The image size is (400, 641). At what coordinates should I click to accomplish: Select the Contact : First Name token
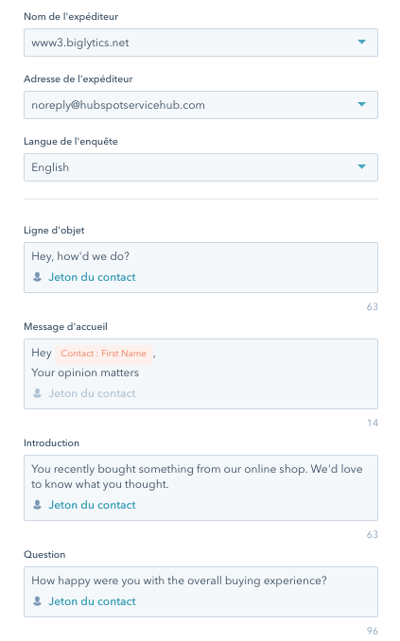[104, 353]
